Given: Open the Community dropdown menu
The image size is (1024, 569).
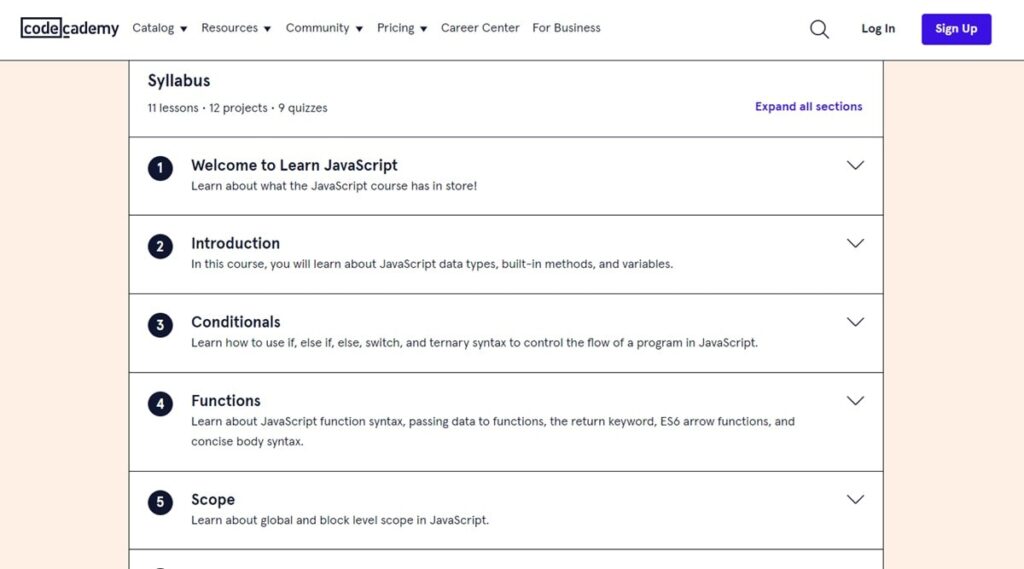Looking at the screenshot, I should tap(324, 28).
